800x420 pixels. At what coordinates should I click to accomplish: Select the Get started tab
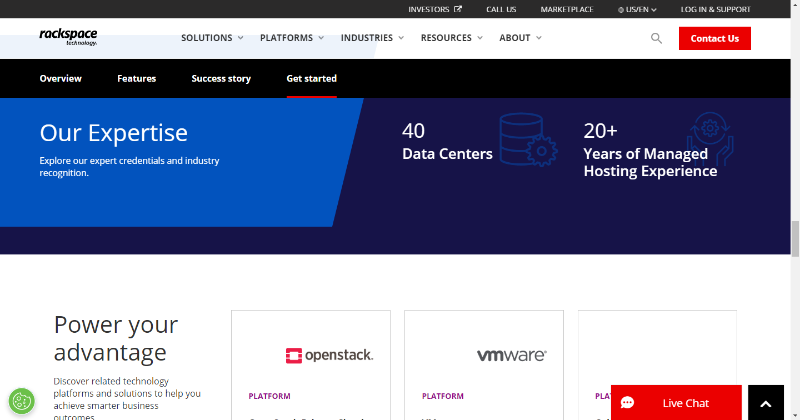[312, 79]
